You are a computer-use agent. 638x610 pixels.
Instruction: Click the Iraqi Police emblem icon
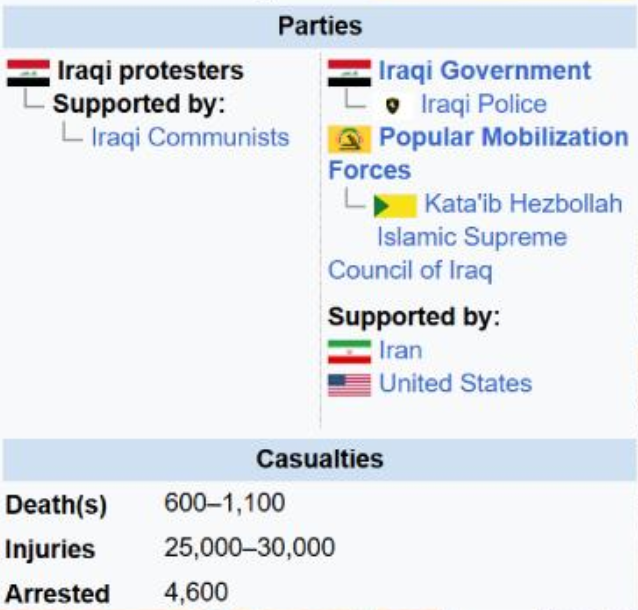click(392, 105)
